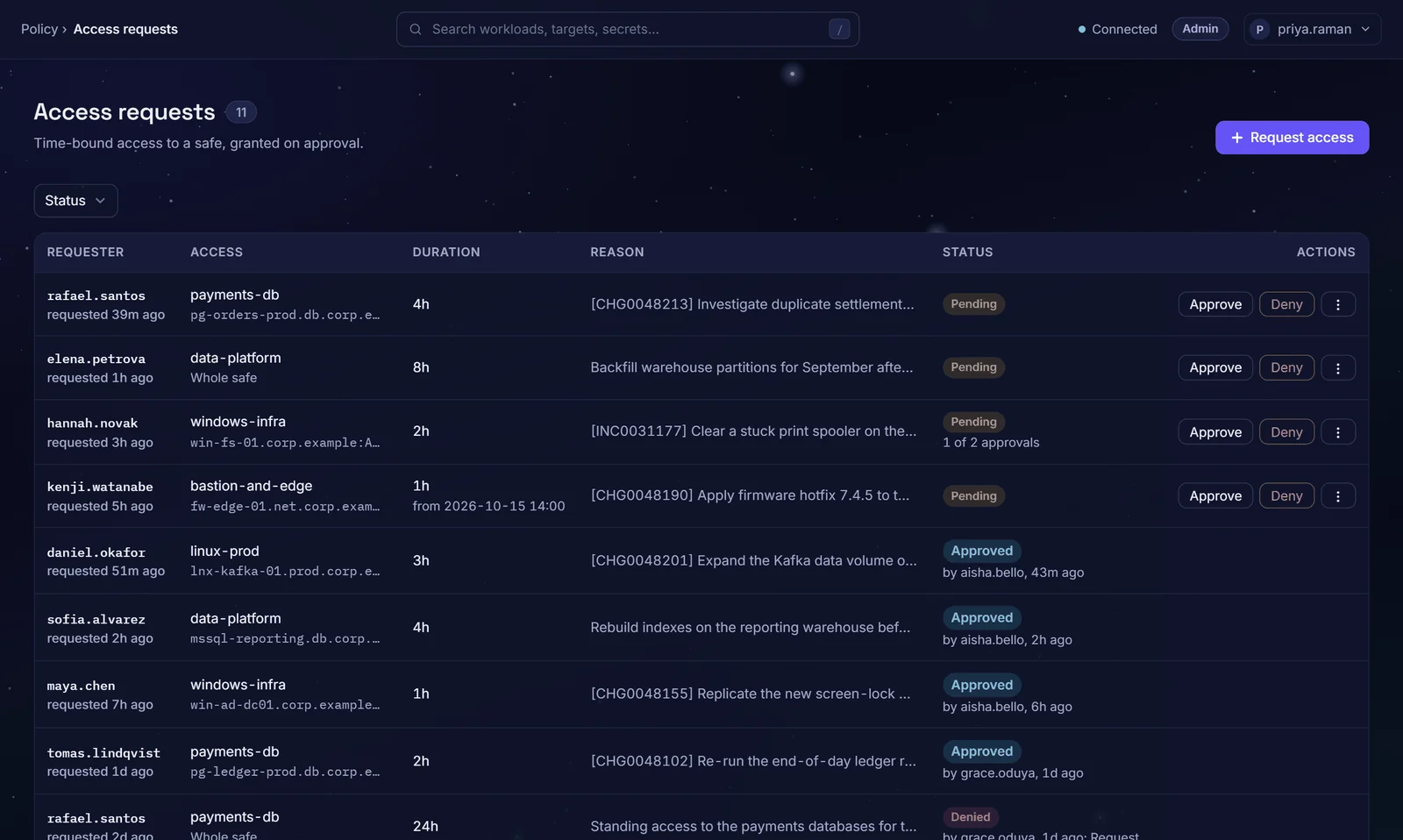Approve hannah.novak windows-infra request

1215,432
